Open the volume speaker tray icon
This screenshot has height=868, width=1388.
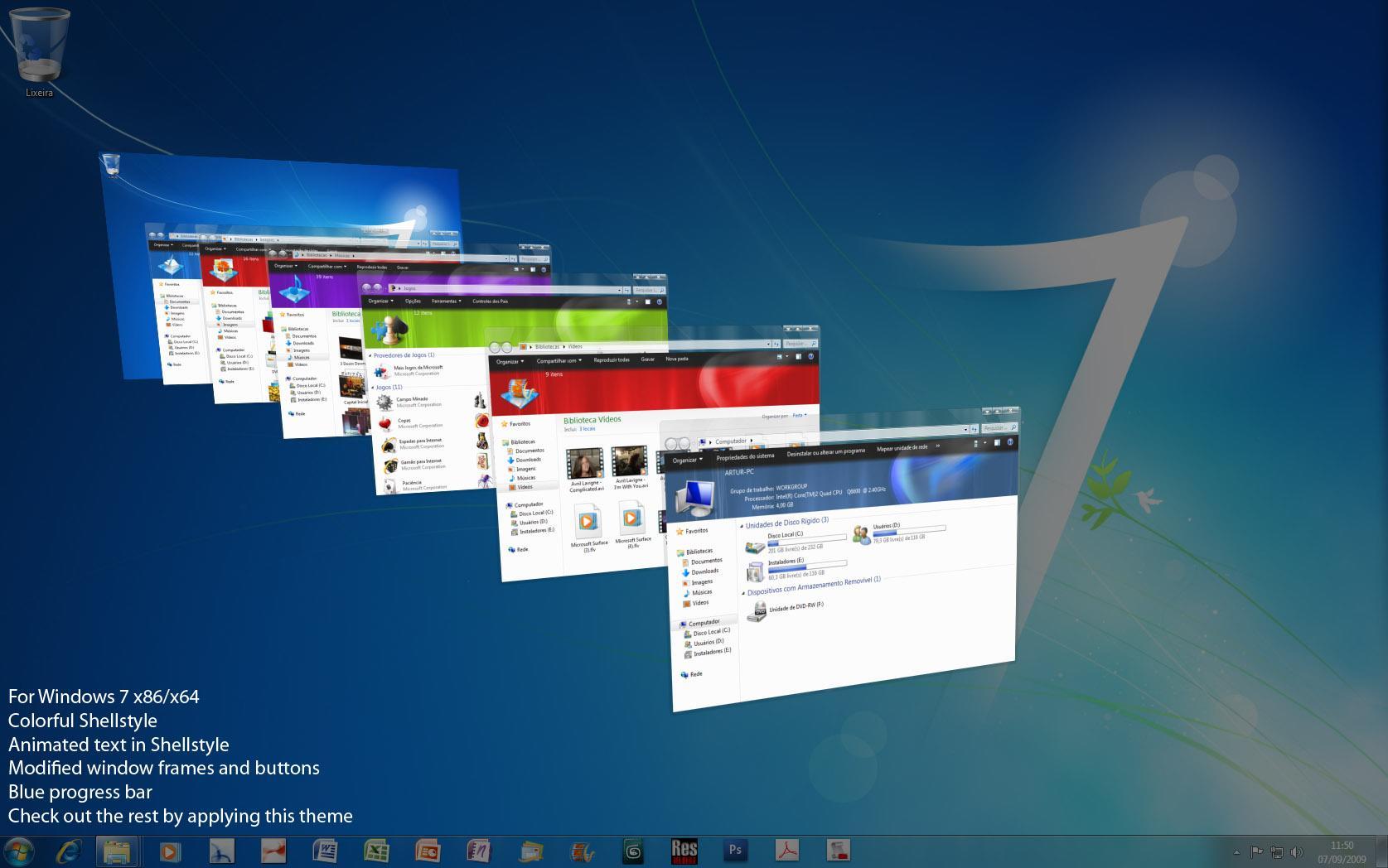1296,851
